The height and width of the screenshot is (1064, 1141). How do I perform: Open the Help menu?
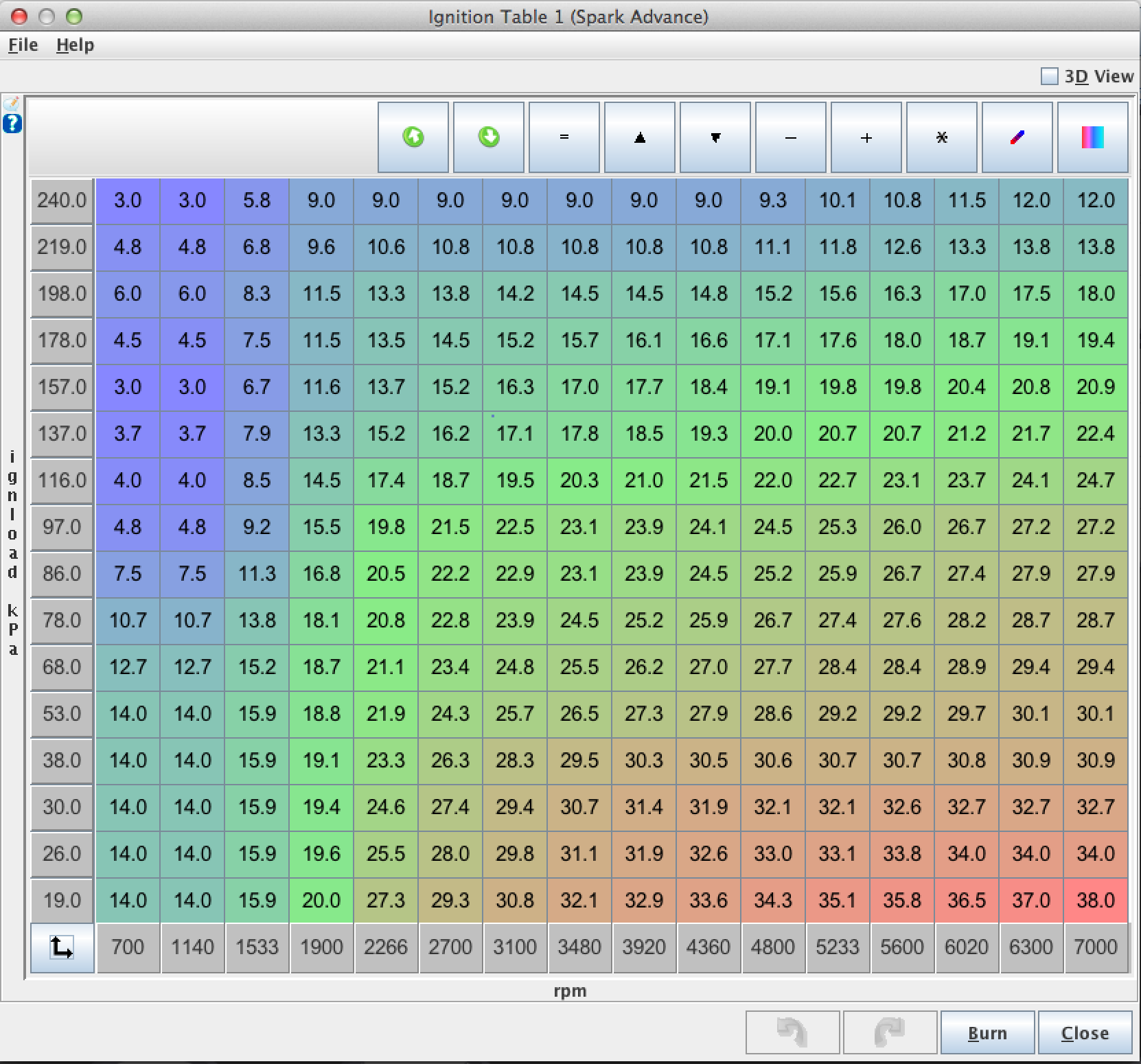click(75, 45)
